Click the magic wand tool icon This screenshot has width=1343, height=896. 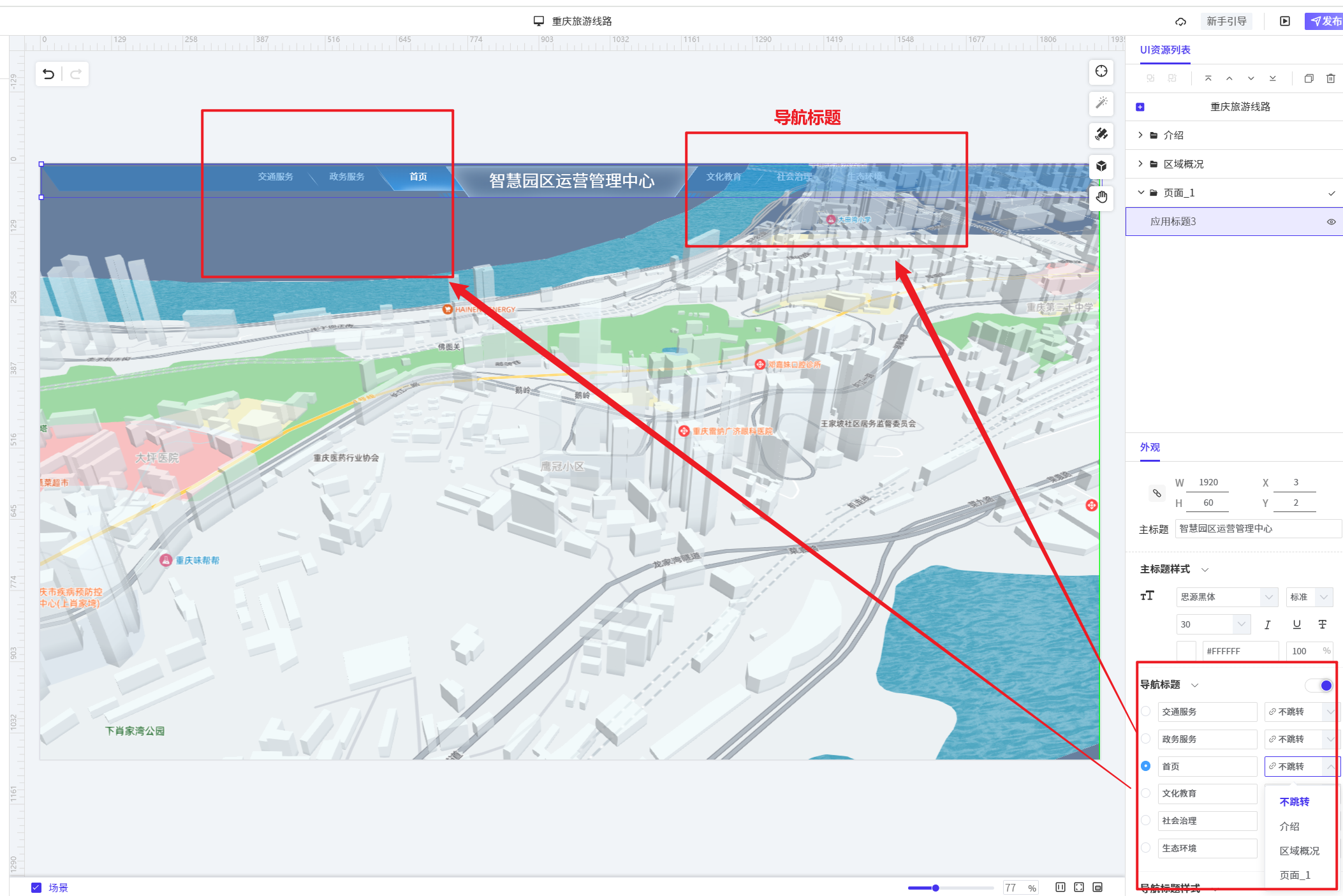1101,103
